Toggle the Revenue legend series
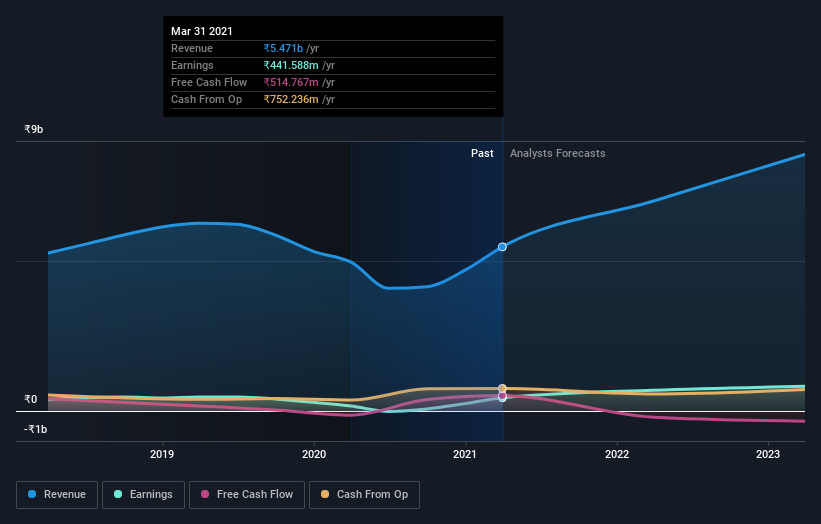This screenshot has height=524, width=821. click(x=57, y=495)
